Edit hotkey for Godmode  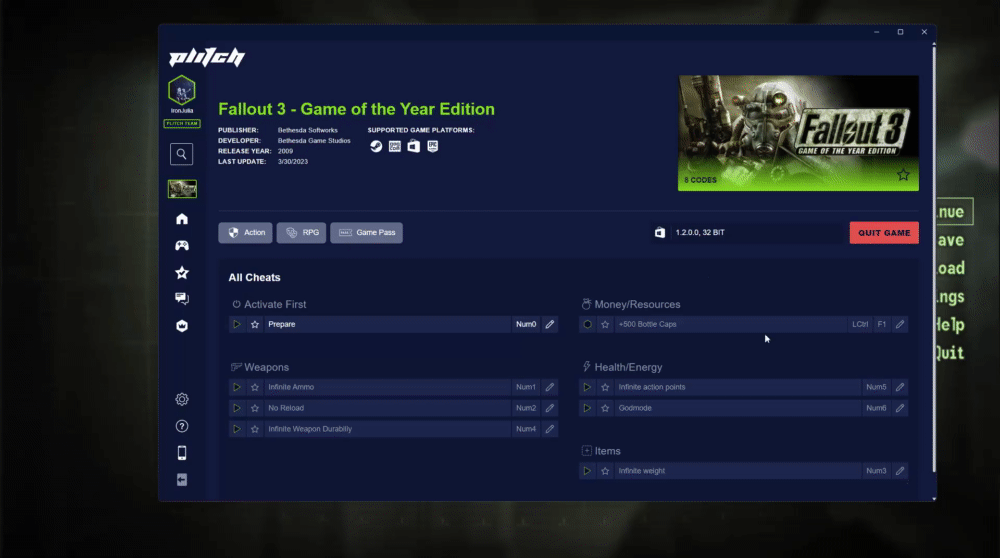[x=900, y=408]
